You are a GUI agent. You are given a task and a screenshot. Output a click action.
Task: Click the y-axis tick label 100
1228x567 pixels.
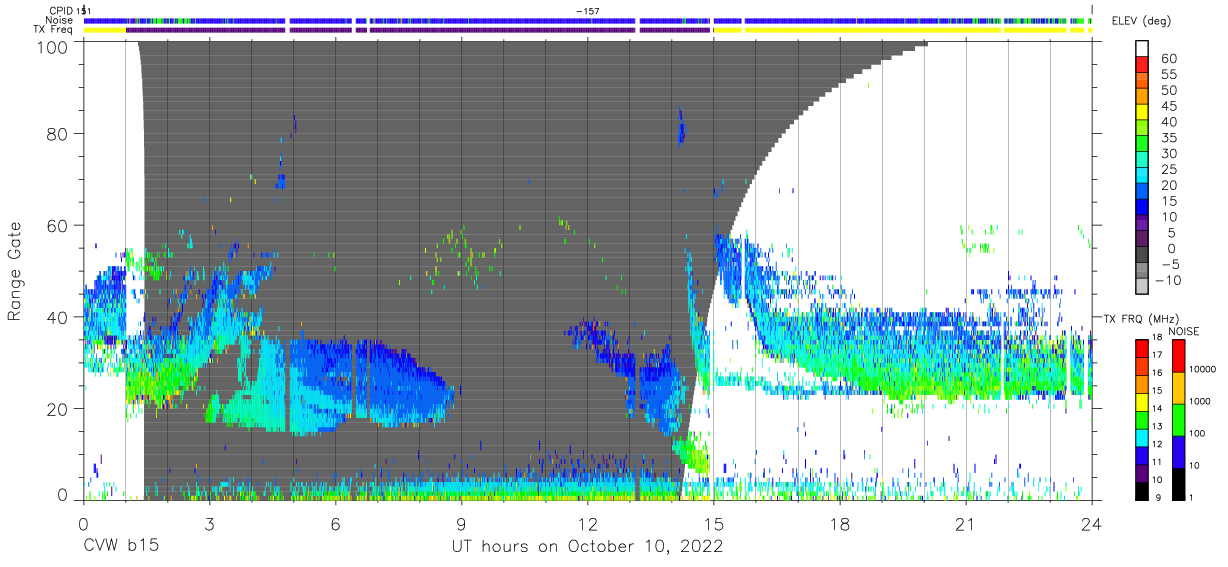pos(51,47)
